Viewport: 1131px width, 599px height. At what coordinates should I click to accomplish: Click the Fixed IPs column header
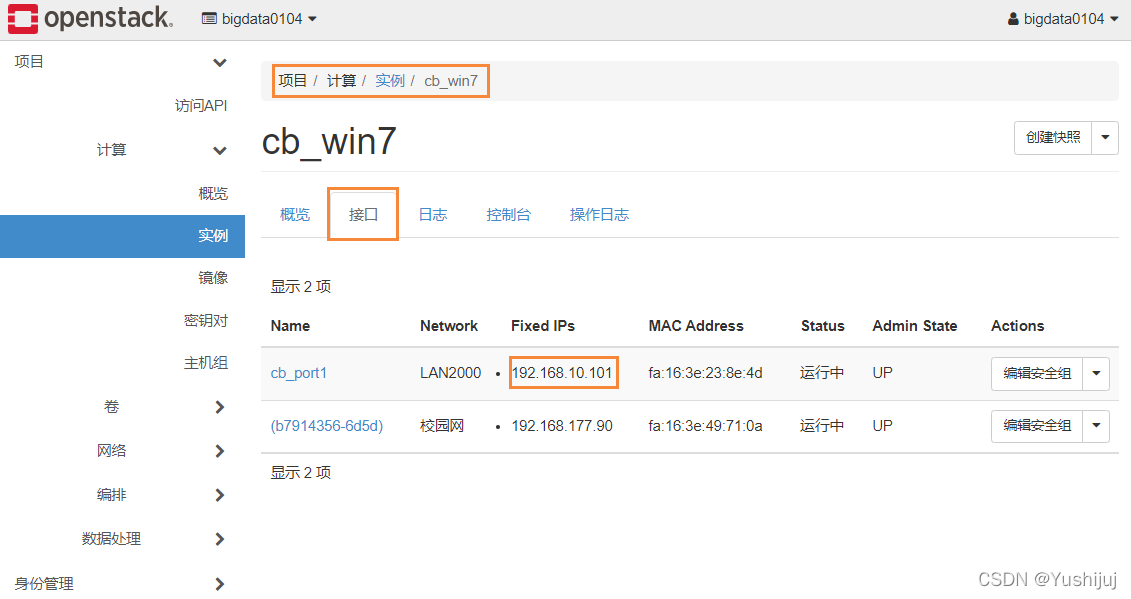coord(542,326)
